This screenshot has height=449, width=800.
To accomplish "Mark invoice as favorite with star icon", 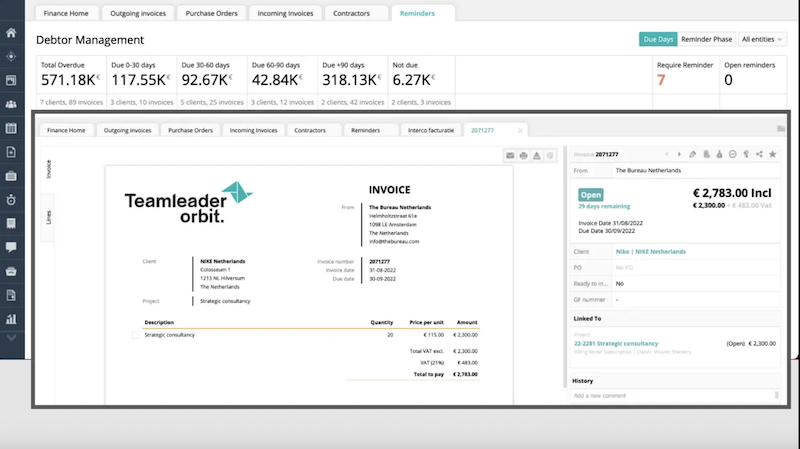I will click(x=772, y=154).
